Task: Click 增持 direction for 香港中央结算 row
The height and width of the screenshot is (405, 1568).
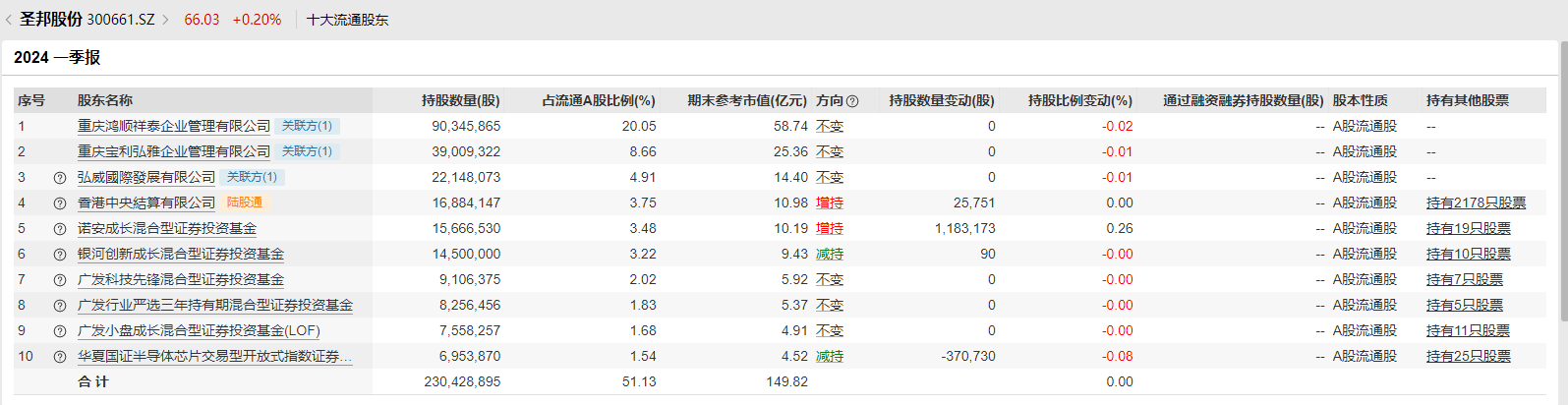Action: tap(830, 202)
